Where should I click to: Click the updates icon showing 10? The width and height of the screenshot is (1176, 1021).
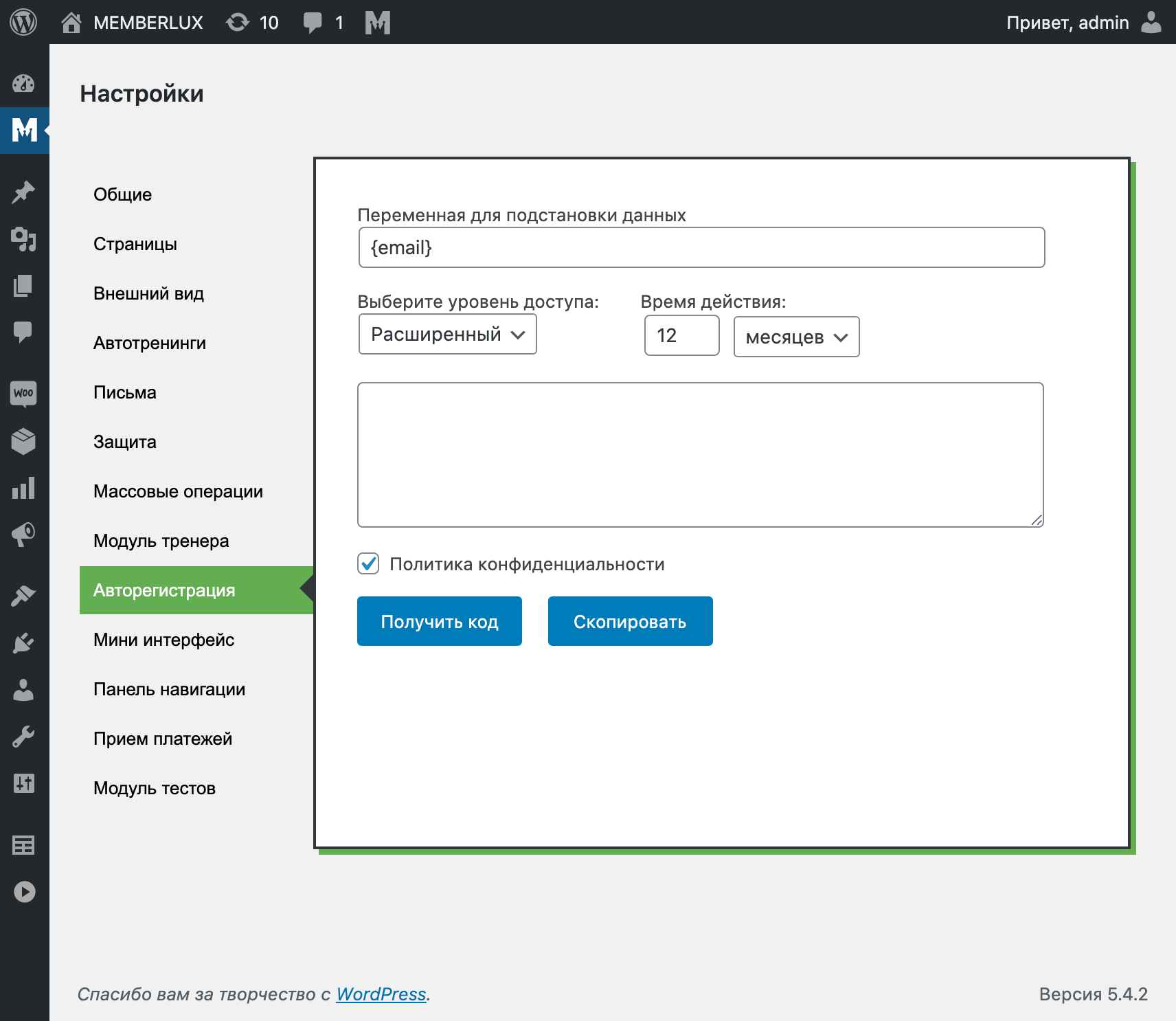click(252, 23)
